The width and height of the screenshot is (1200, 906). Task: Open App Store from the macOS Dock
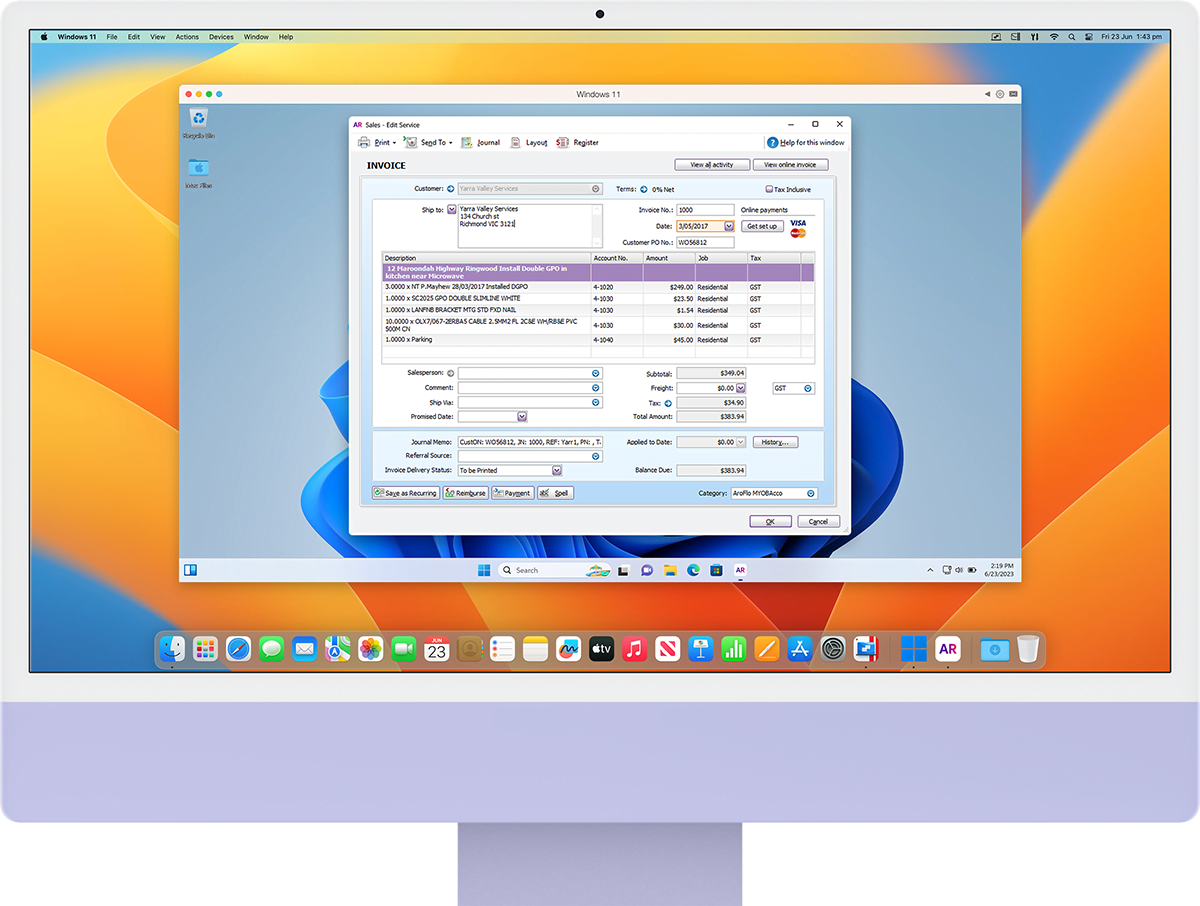pyautogui.click(x=799, y=649)
